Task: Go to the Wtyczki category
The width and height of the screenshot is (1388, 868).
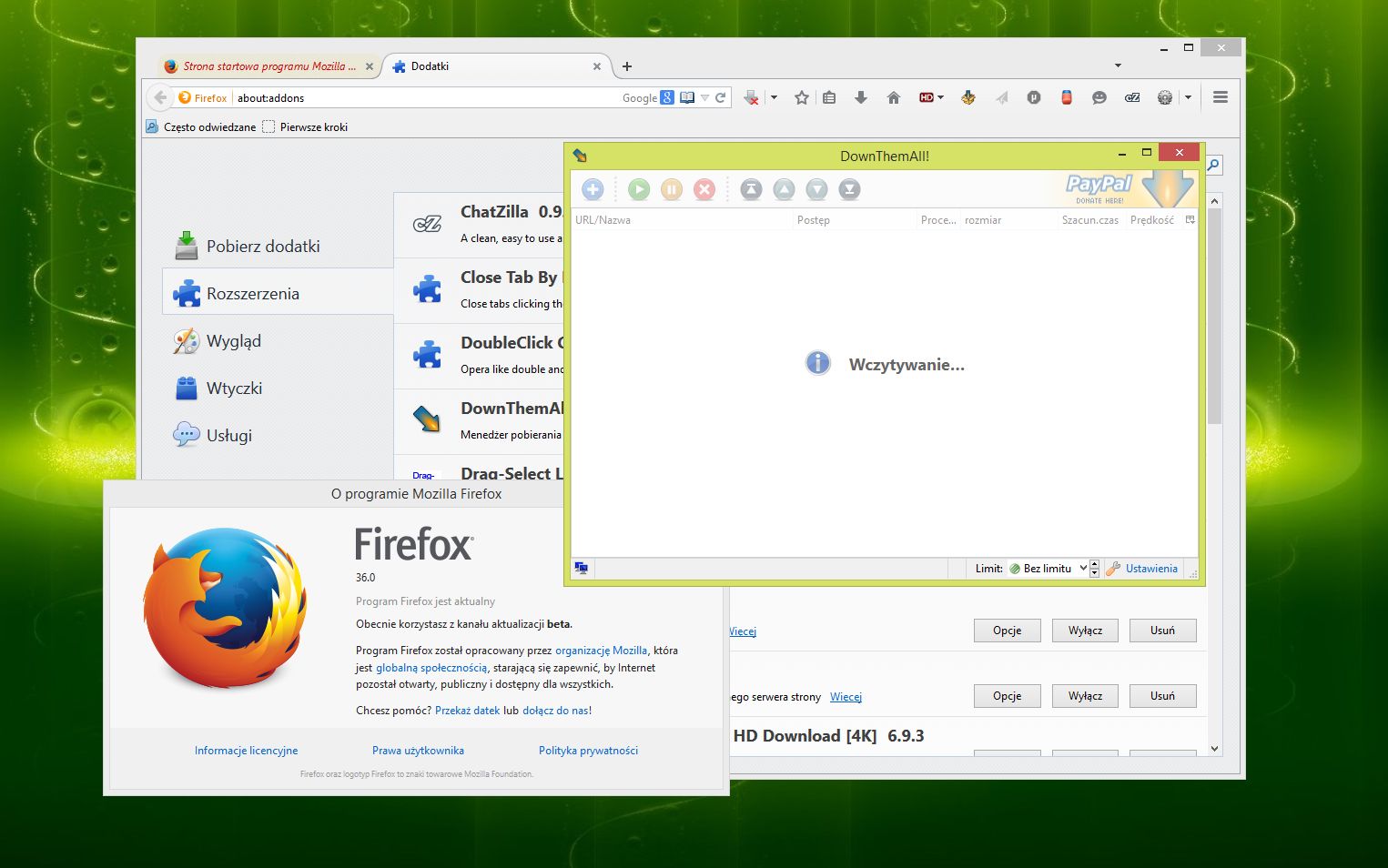Action: pos(278,388)
